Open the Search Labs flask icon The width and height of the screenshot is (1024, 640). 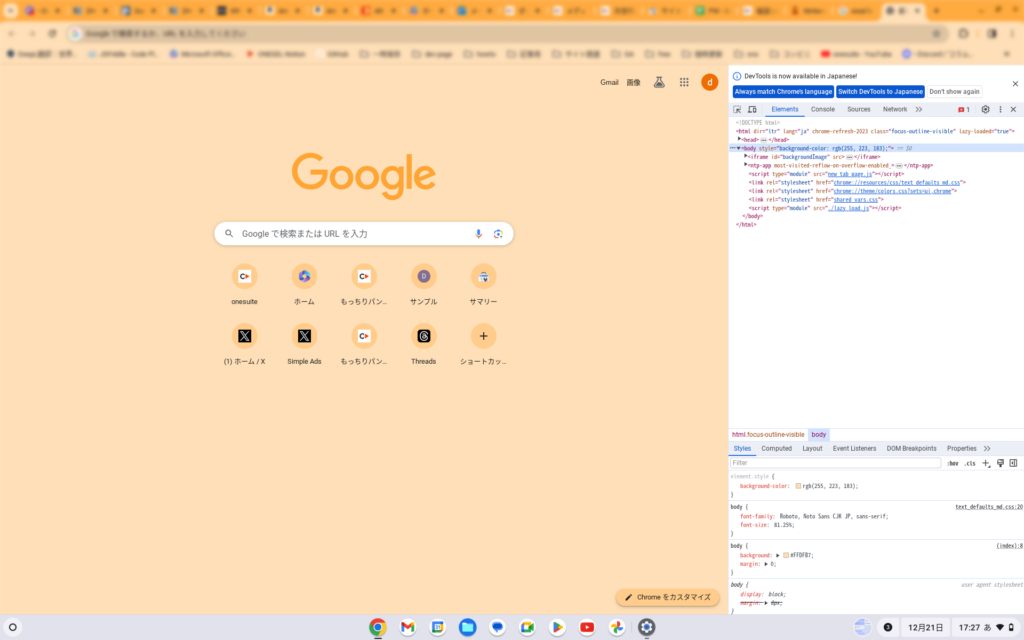point(659,82)
